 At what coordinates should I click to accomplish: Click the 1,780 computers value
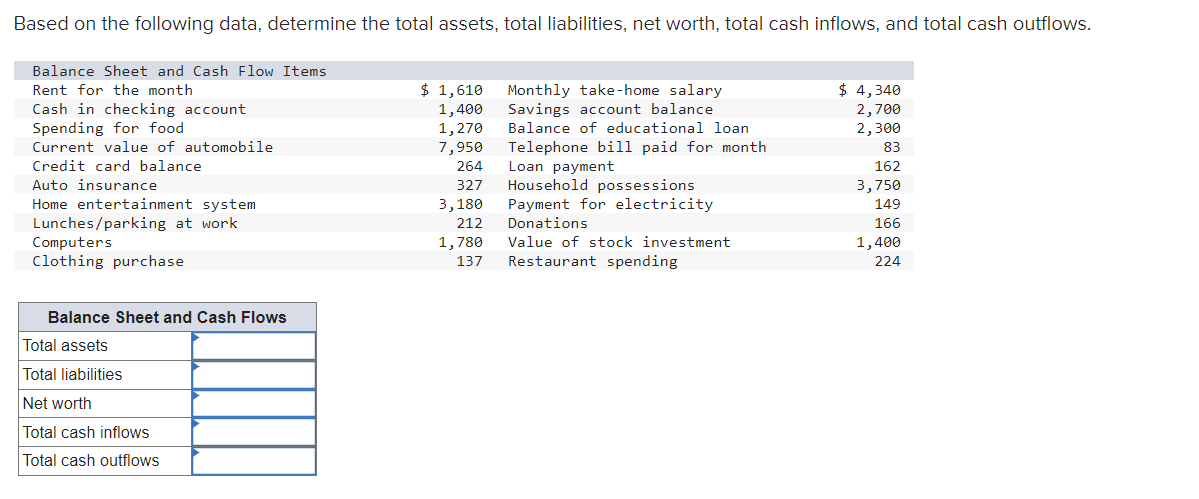click(x=461, y=242)
